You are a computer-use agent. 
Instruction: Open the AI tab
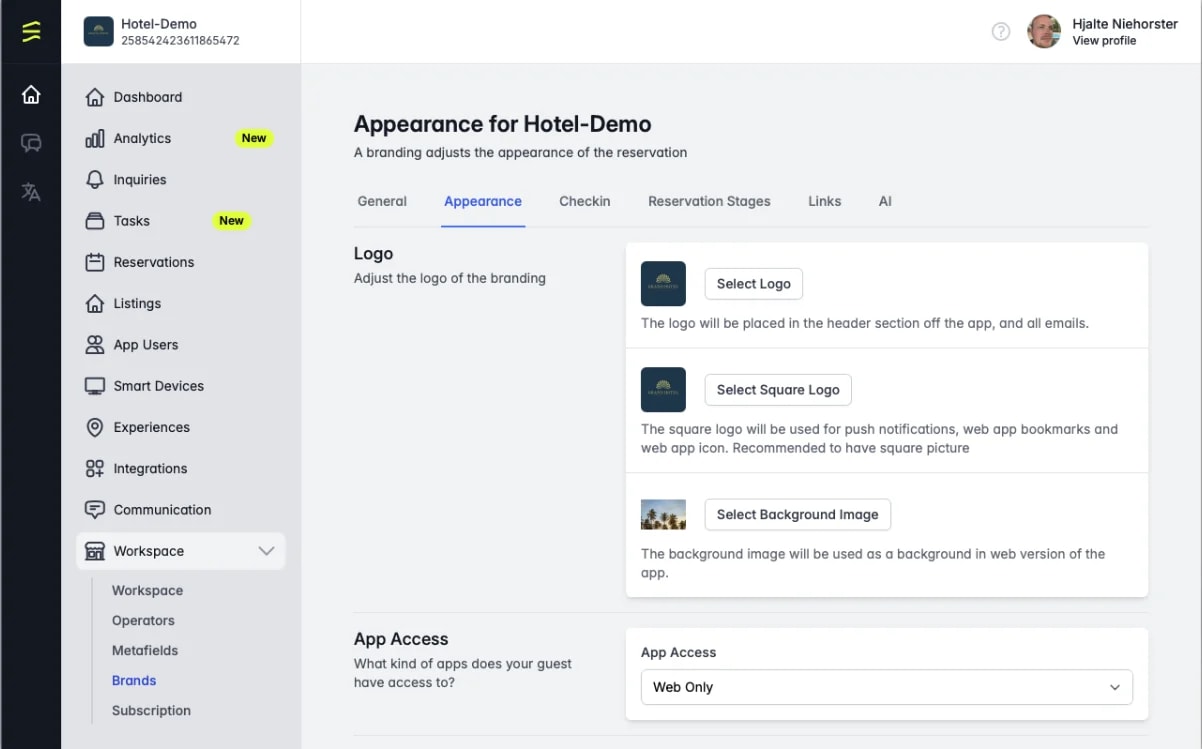point(885,201)
